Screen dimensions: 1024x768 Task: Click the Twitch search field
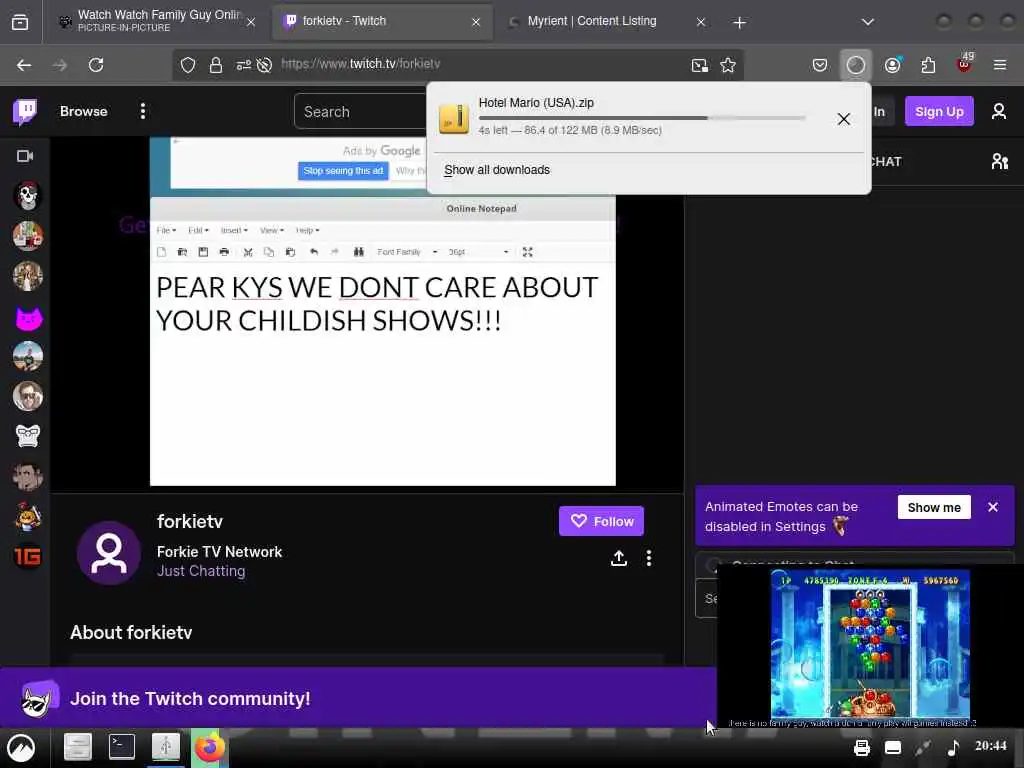tap(360, 112)
